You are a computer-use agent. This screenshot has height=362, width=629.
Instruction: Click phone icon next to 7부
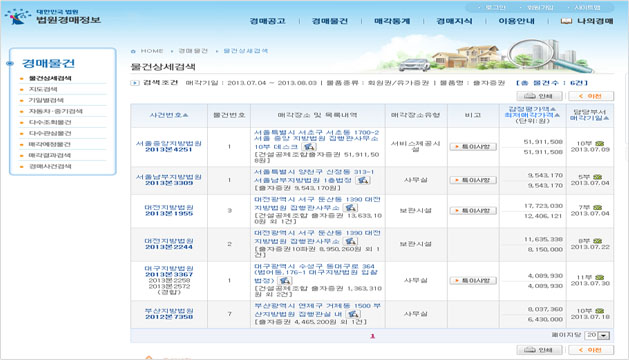[x=598, y=207]
